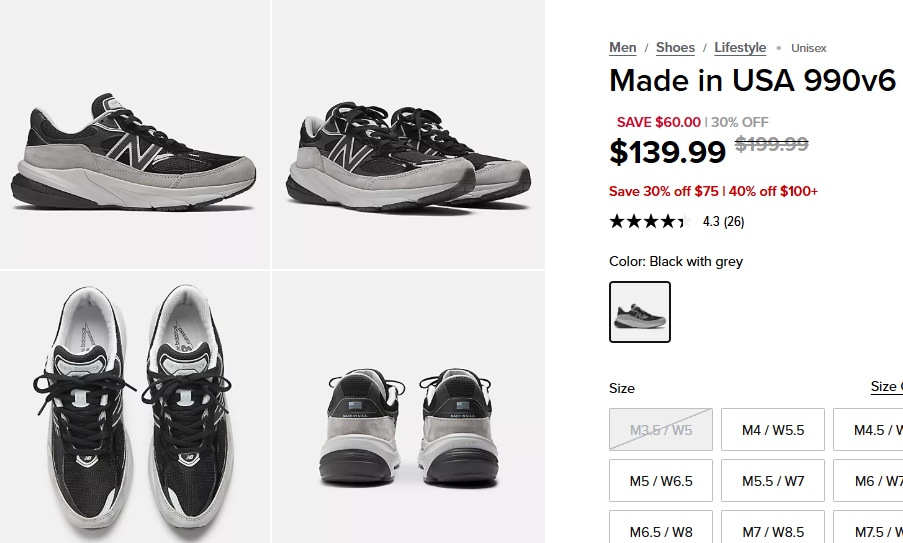
Task: Open the Size guide link
Action: pyautogui.click(x=886, y=387)
